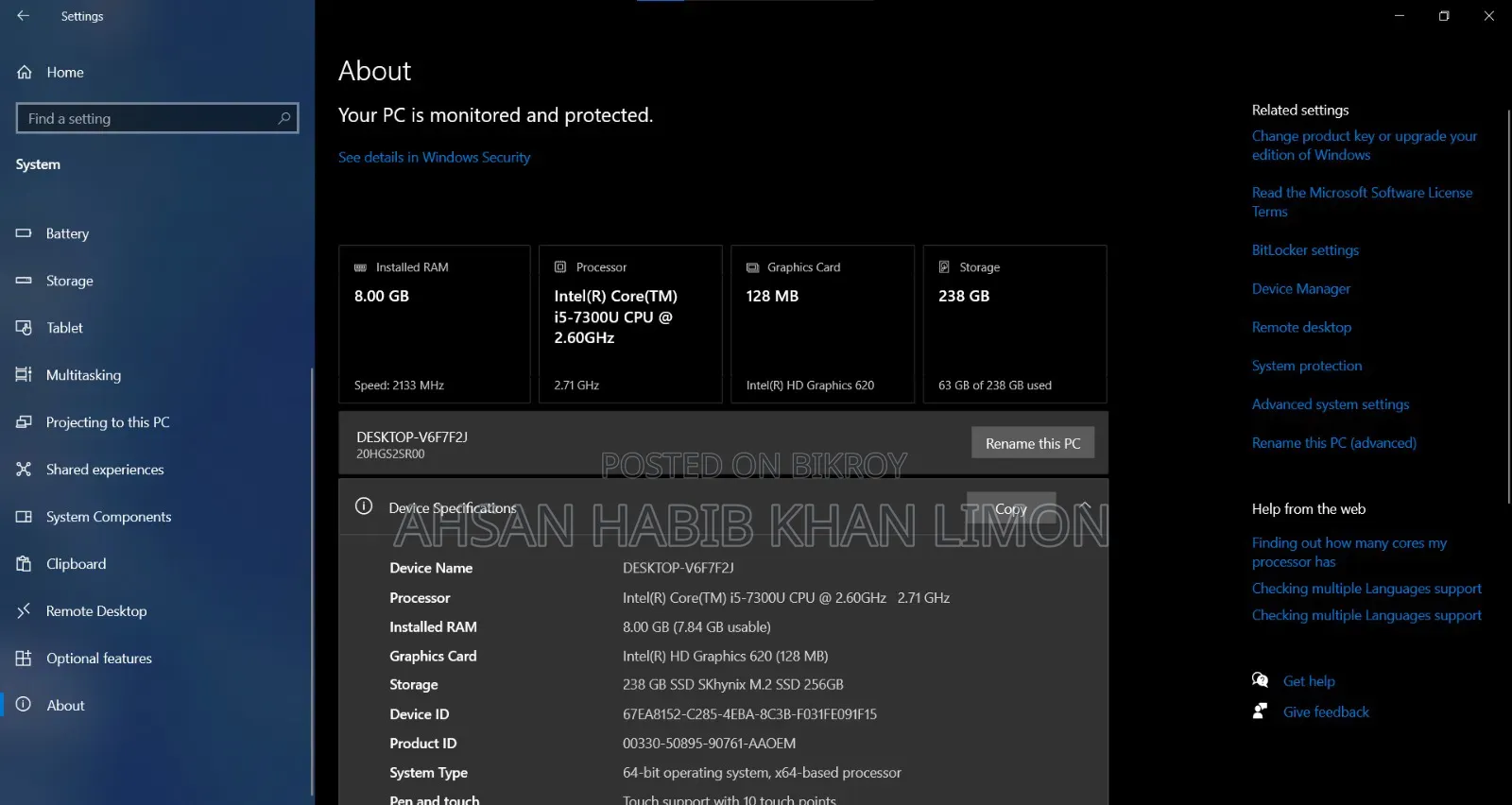
Task: Click the Give feedback person icon
Action: 1260,711
